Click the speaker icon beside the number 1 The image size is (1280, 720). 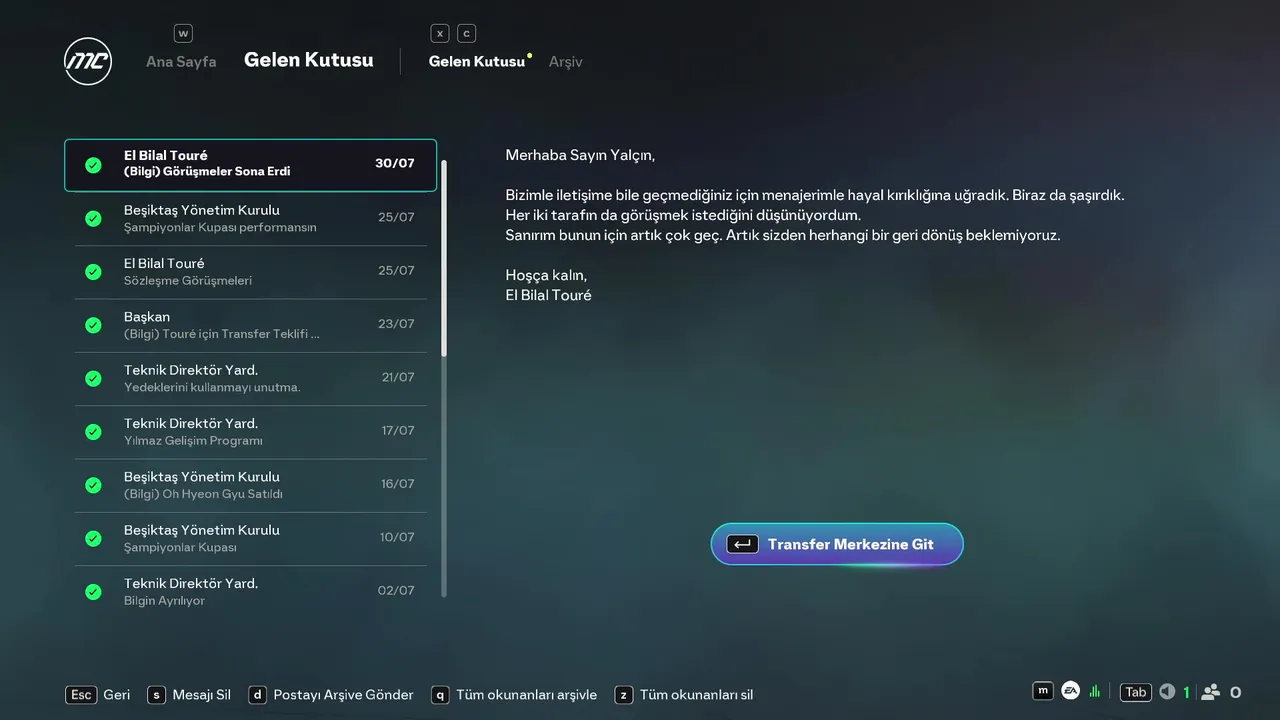click(1167, 692)
